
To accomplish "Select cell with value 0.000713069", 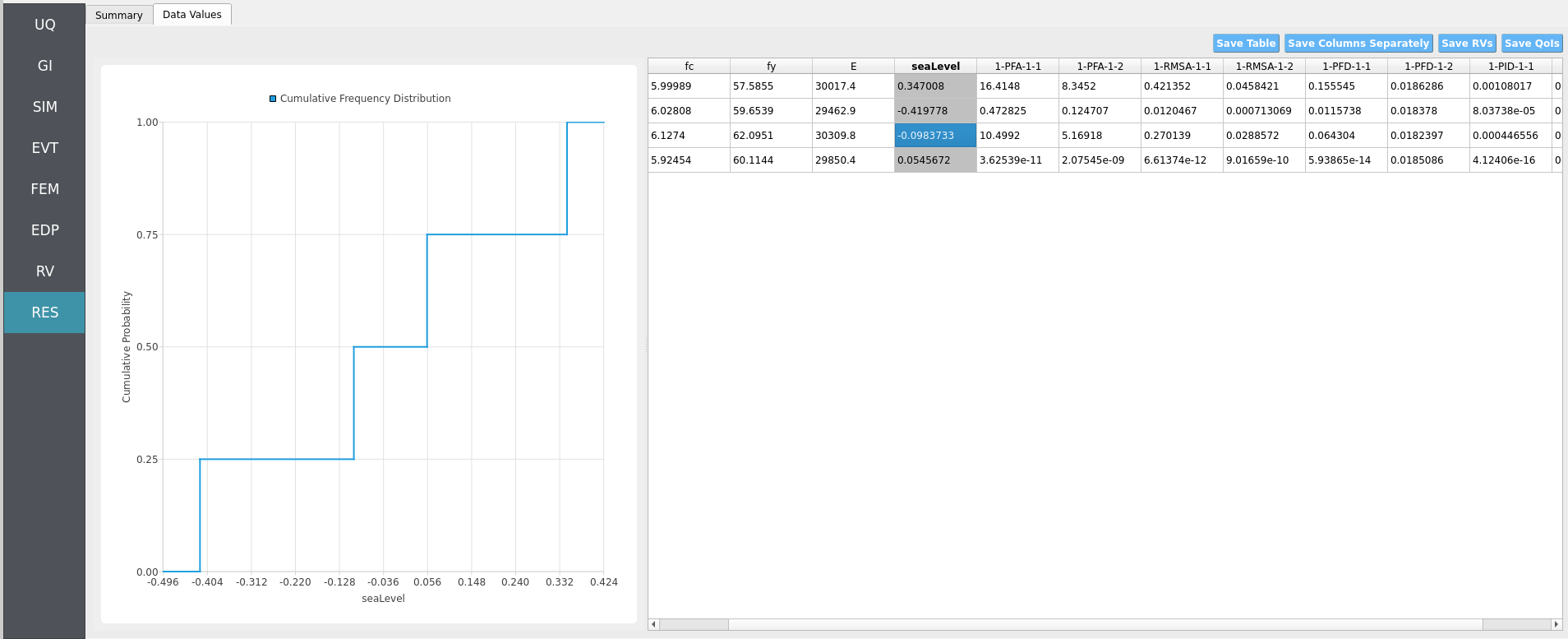I will [1264, 111].
